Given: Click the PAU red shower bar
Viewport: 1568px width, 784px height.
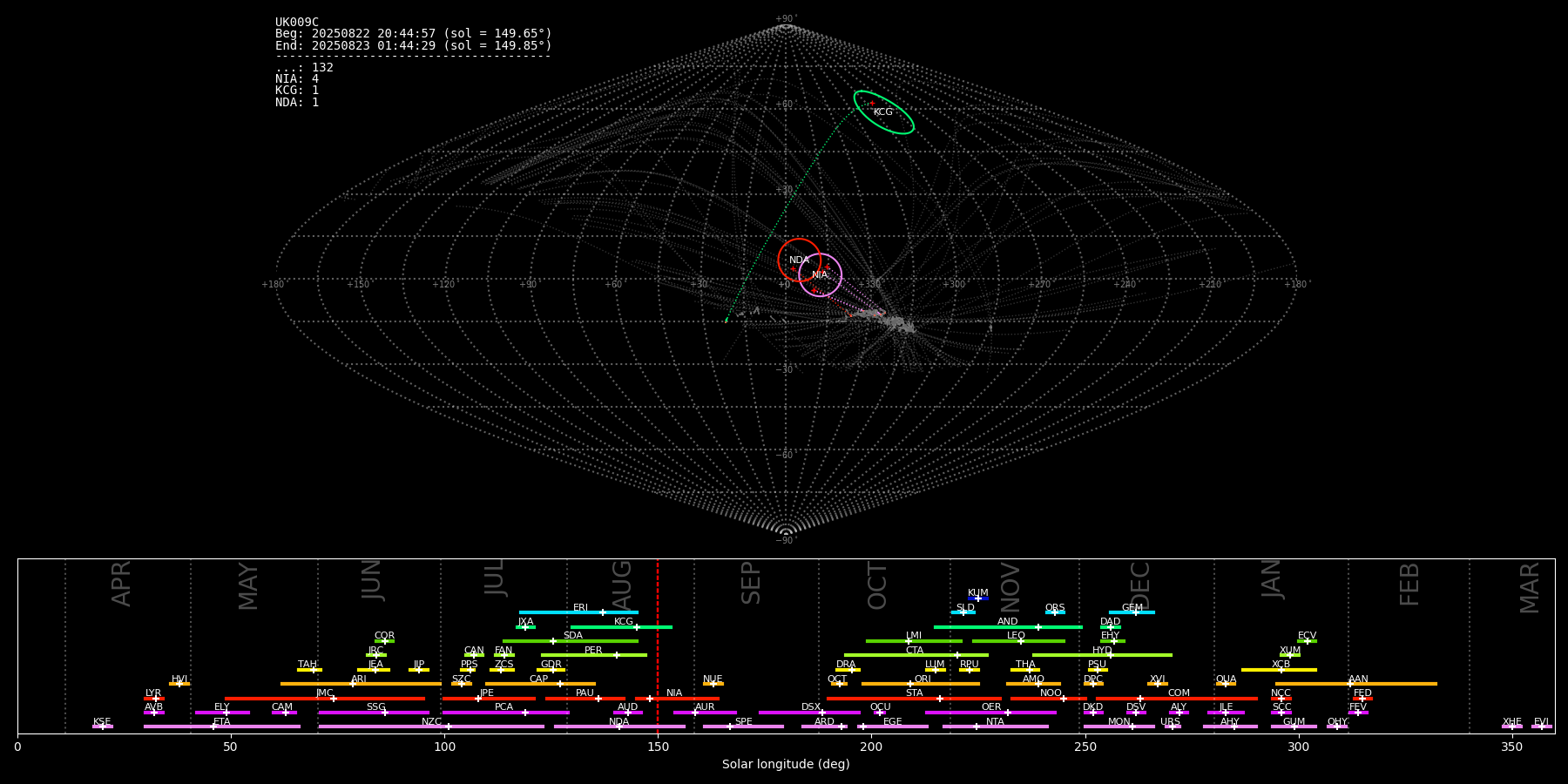Looking at the screenshot, I should click(585, 699).
